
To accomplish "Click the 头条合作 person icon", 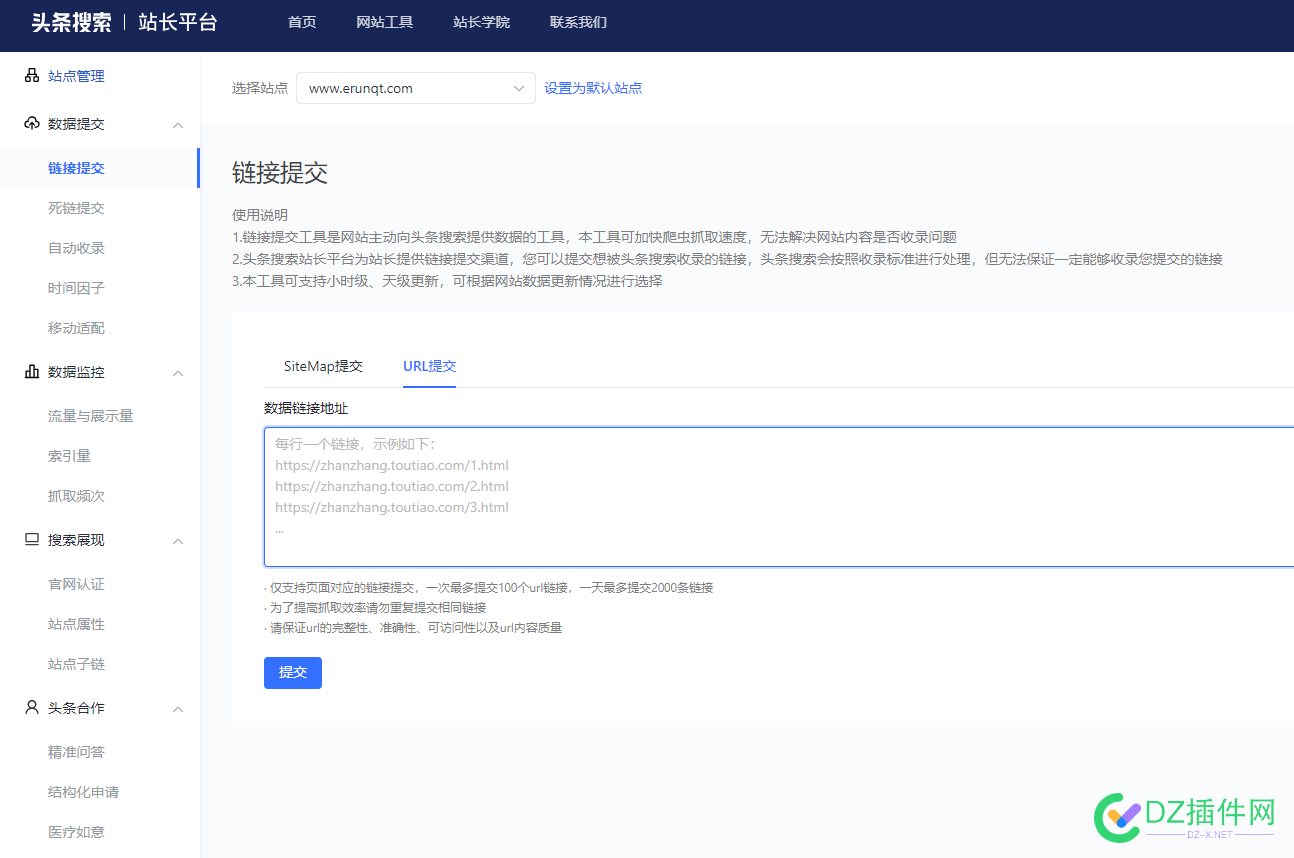I will tap(32, 708).
